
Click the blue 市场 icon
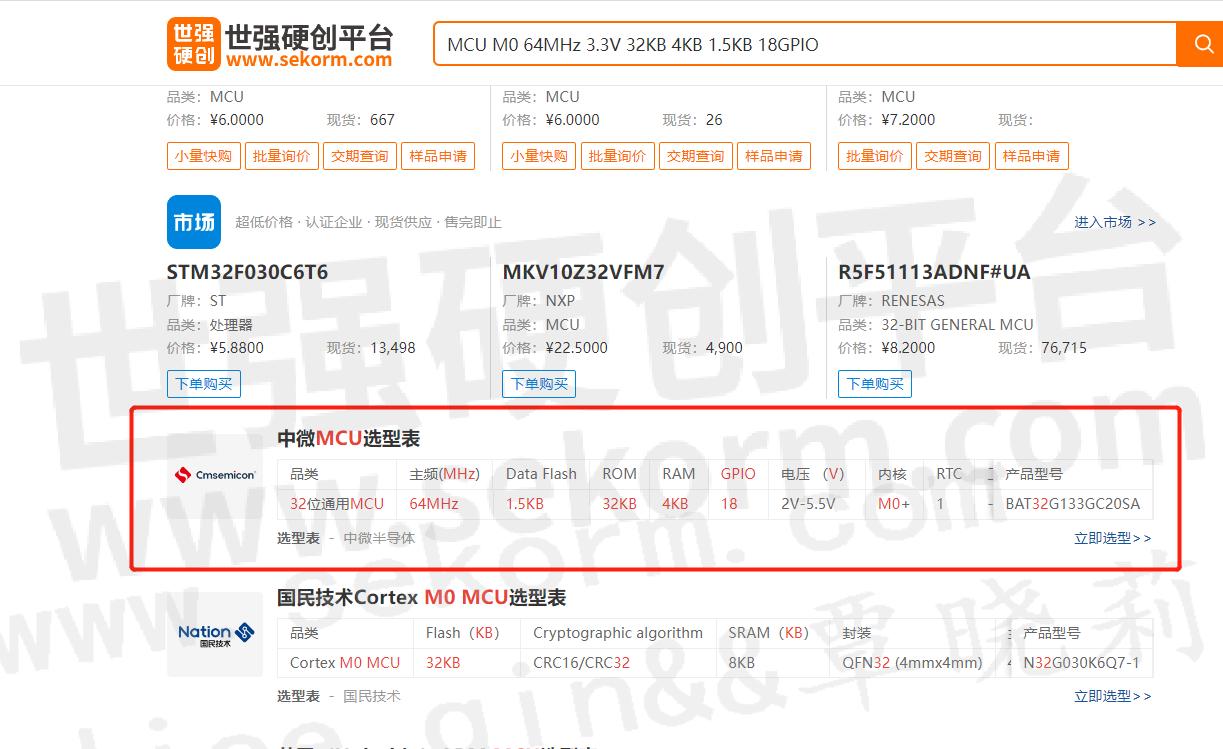[194, 222]
